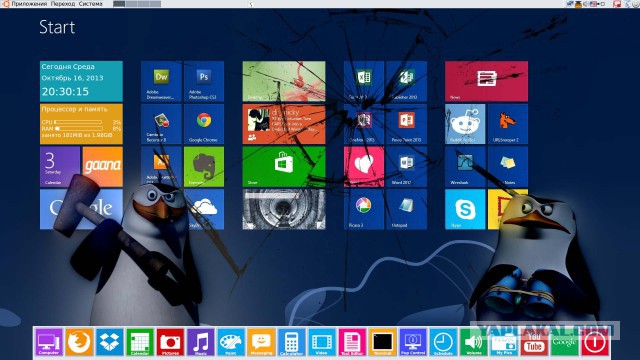Open the Camtasia Recorder 8 tile

(161, 124)
